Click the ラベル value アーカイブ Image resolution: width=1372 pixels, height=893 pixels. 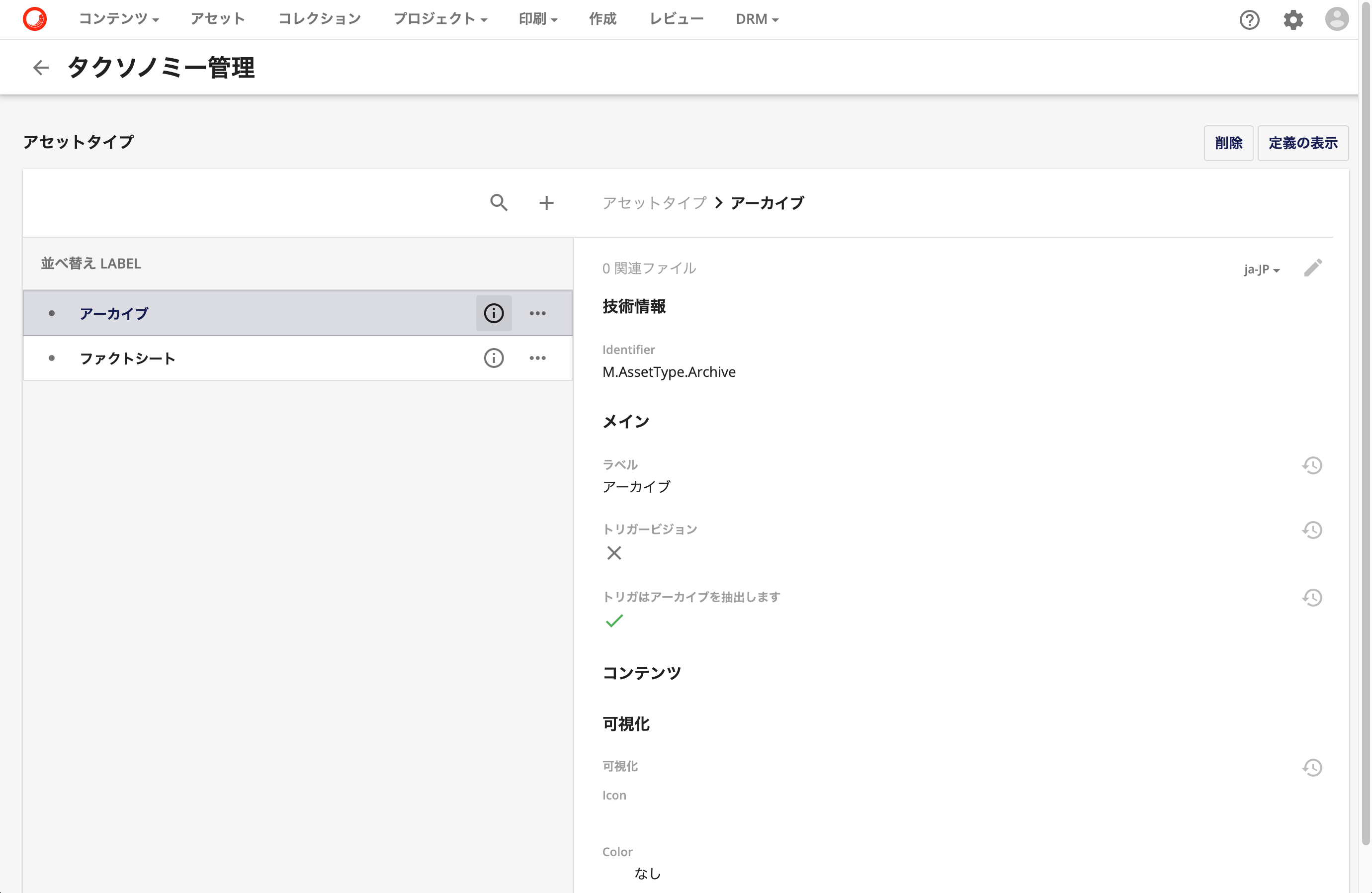click(636, 487)
